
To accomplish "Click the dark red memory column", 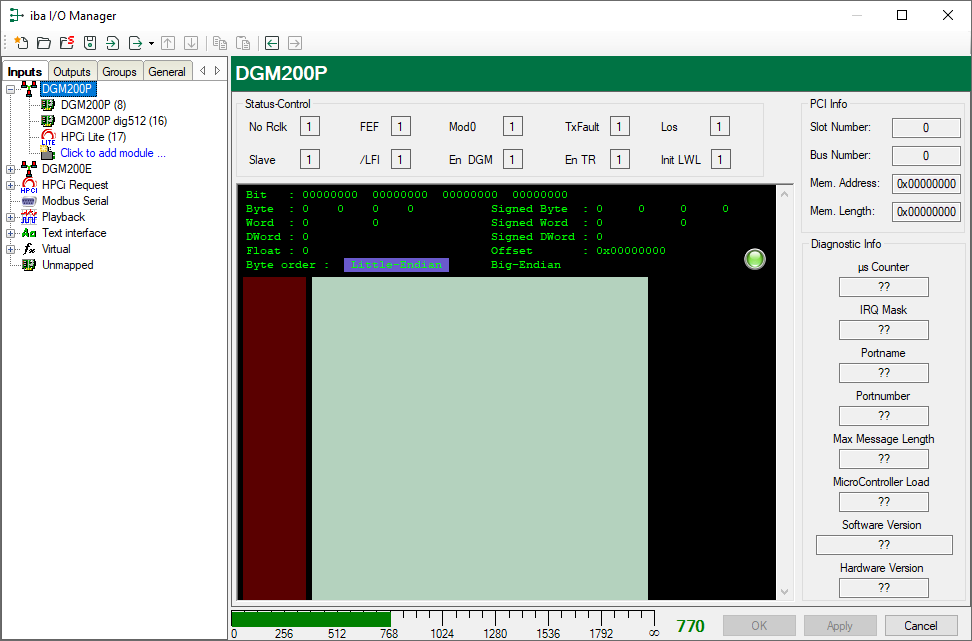I will click(274, 438).
